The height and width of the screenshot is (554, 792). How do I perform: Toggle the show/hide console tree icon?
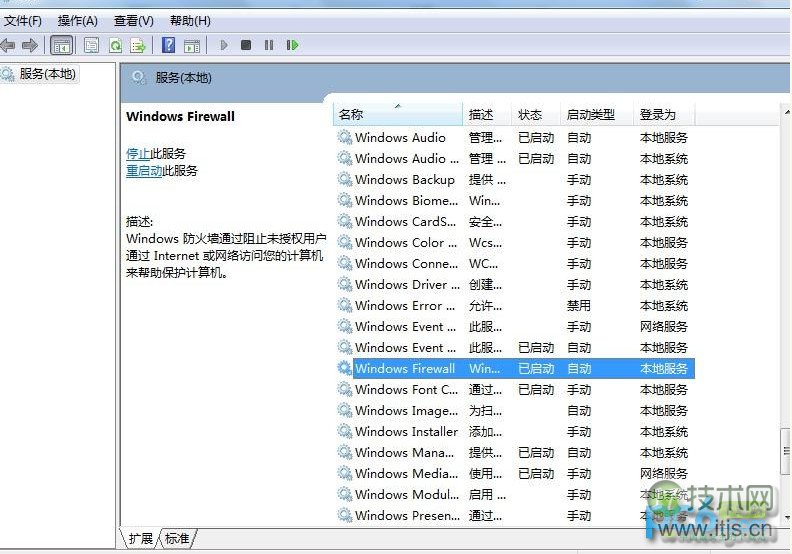[x=63, y=45]
